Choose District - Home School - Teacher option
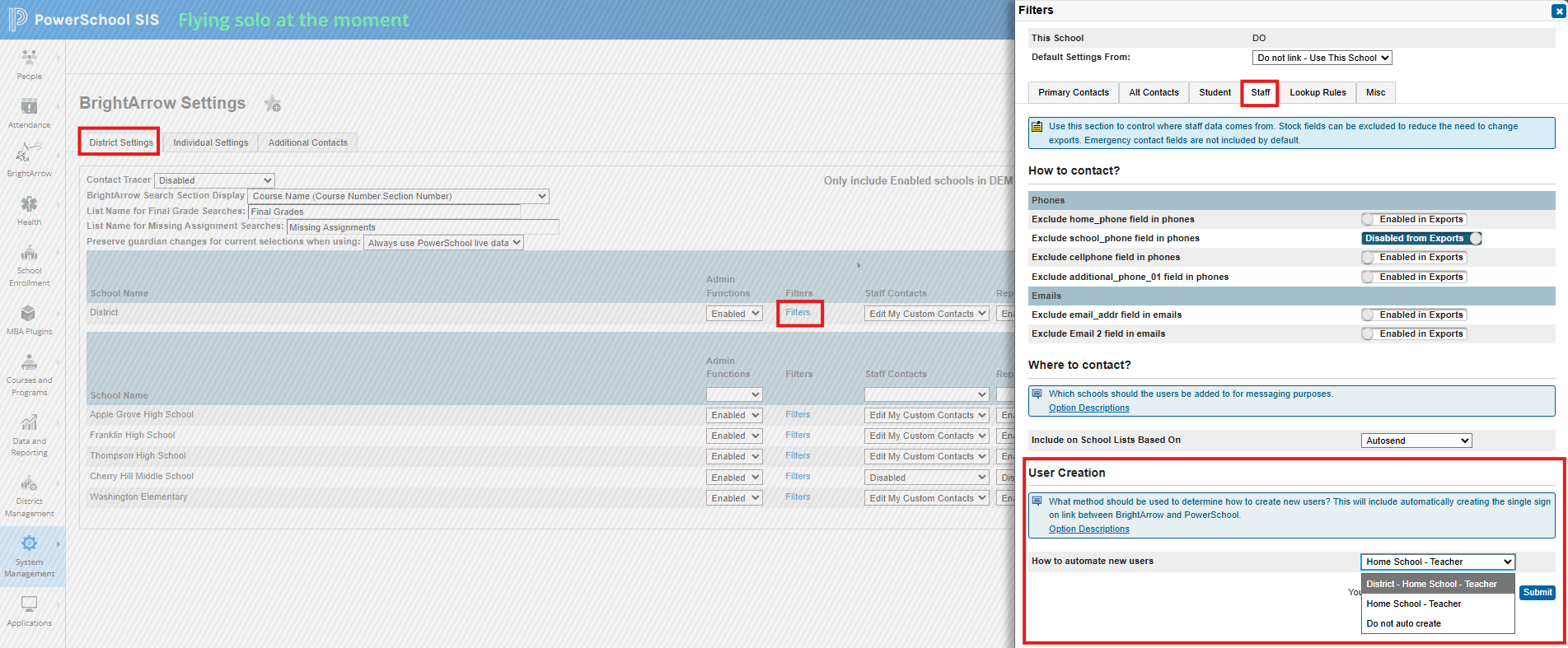Screen dimensions: 1568x648 pos(1438,584)
